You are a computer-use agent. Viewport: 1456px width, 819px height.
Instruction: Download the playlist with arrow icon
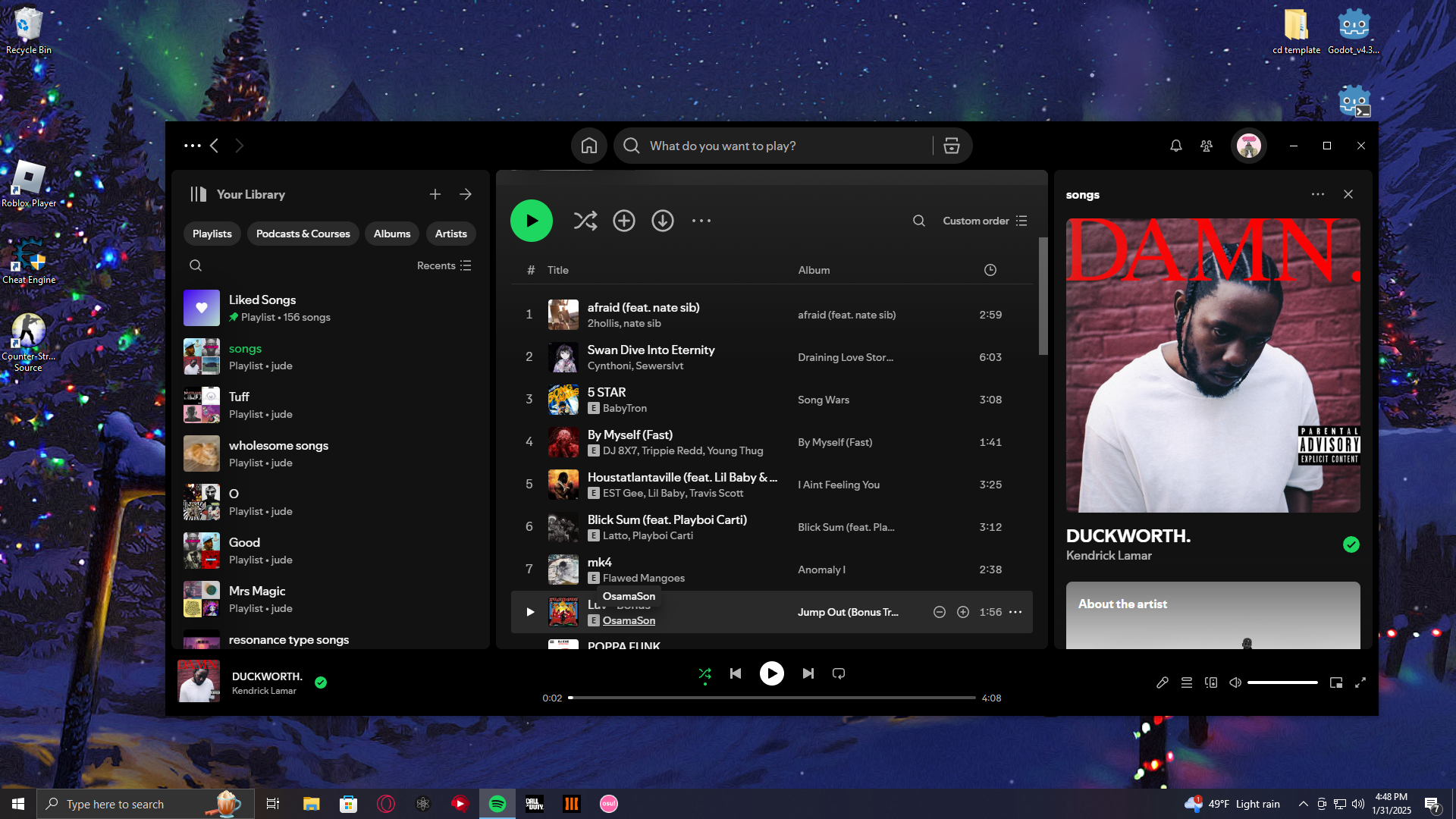point(663,221)
